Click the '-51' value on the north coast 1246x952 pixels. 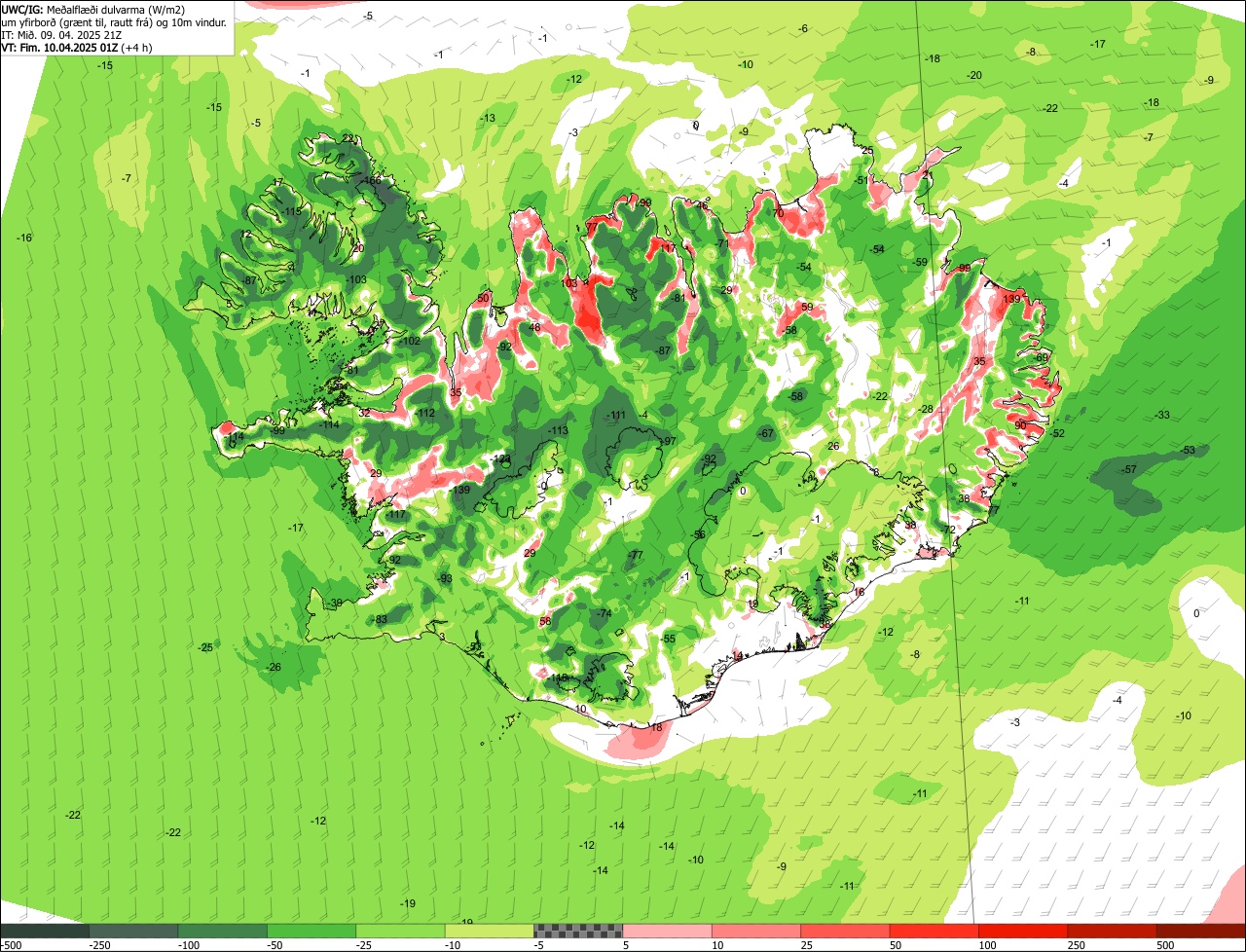(861, 181)
